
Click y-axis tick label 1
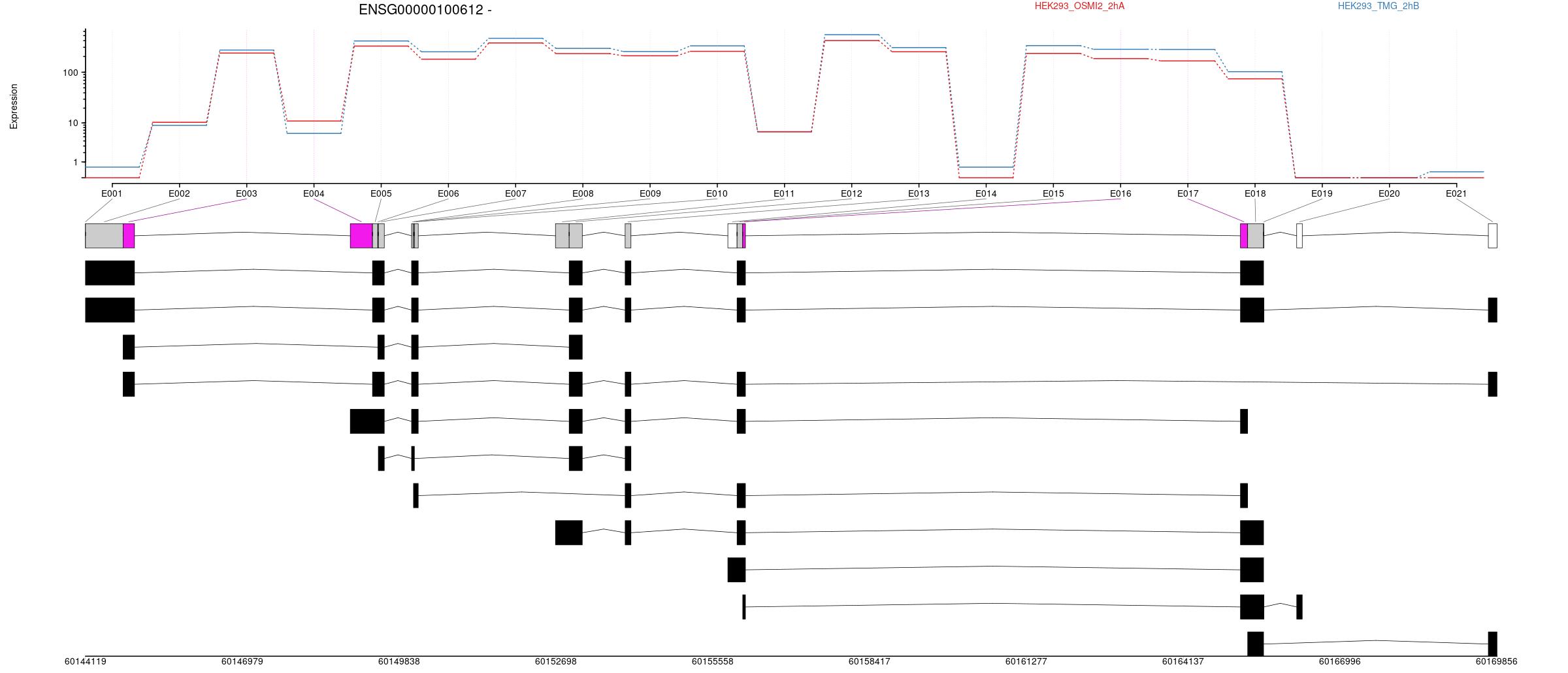pyautogui.click(x=76, y=162)
